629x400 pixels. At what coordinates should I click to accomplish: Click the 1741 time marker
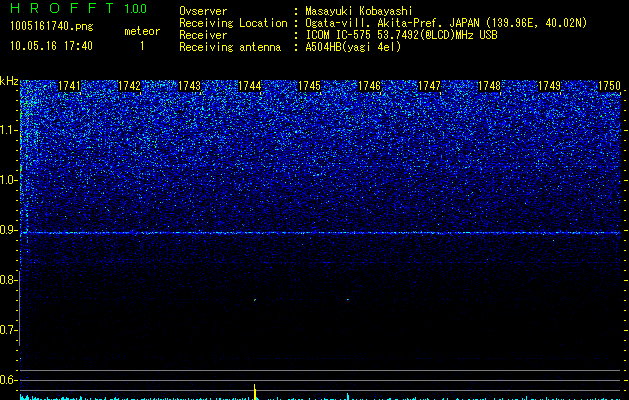(69, 86)
